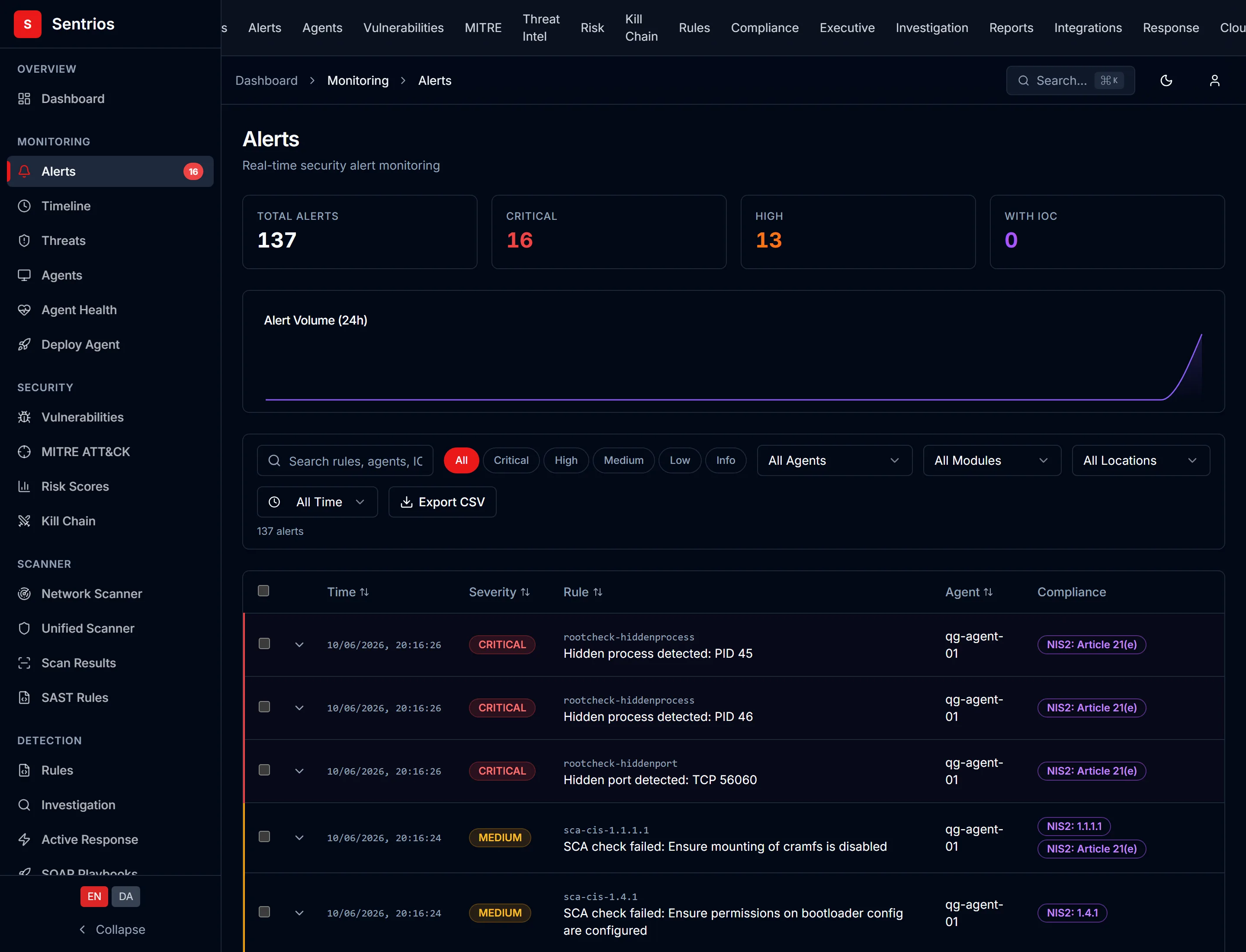Filter alerts by Medium severity
1246x952 pixels.
[x=623, y=460]
